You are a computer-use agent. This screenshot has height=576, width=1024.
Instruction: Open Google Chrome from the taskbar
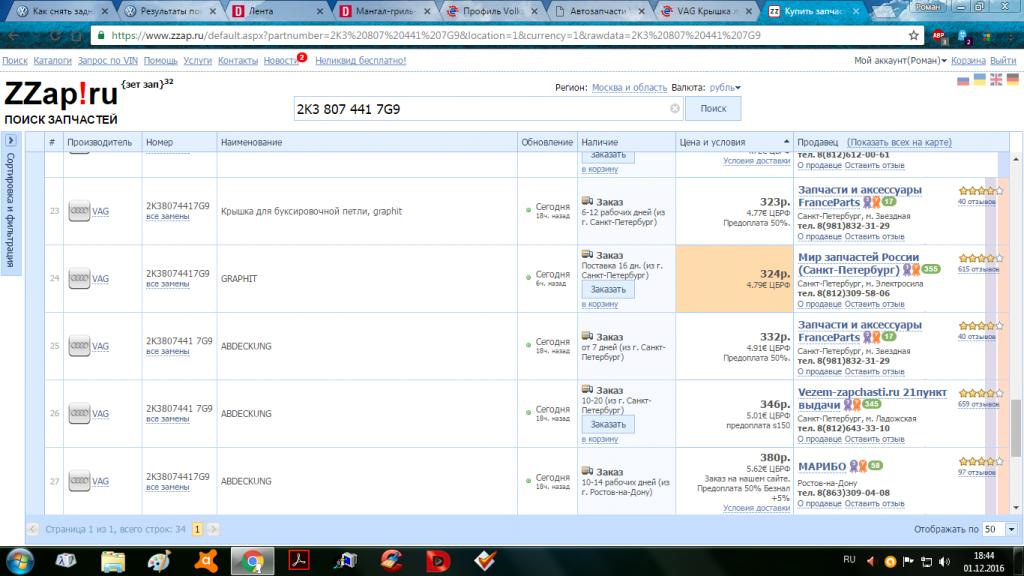pos(253,561)
